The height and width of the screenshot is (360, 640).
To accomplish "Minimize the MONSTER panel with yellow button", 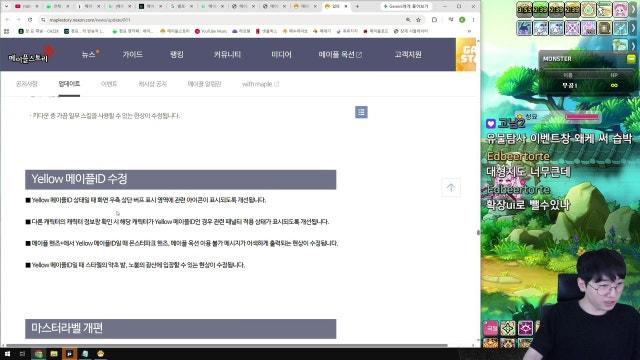I will 631,59.
